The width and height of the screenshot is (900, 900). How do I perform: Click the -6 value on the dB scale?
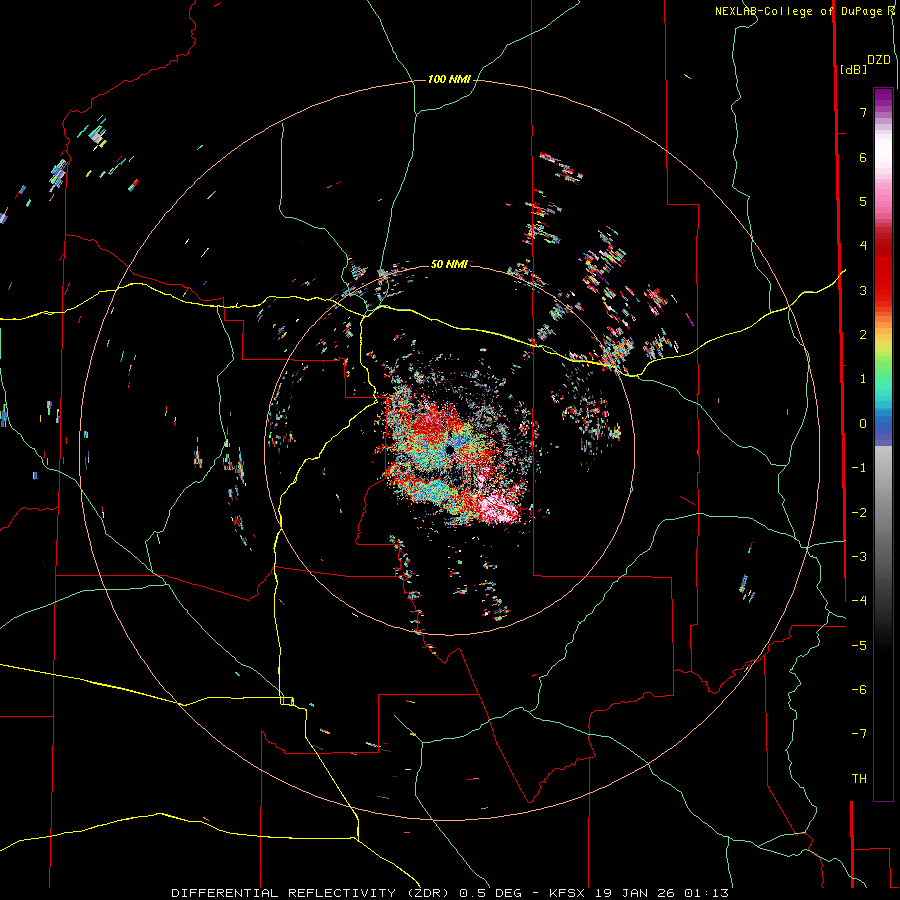859,689
